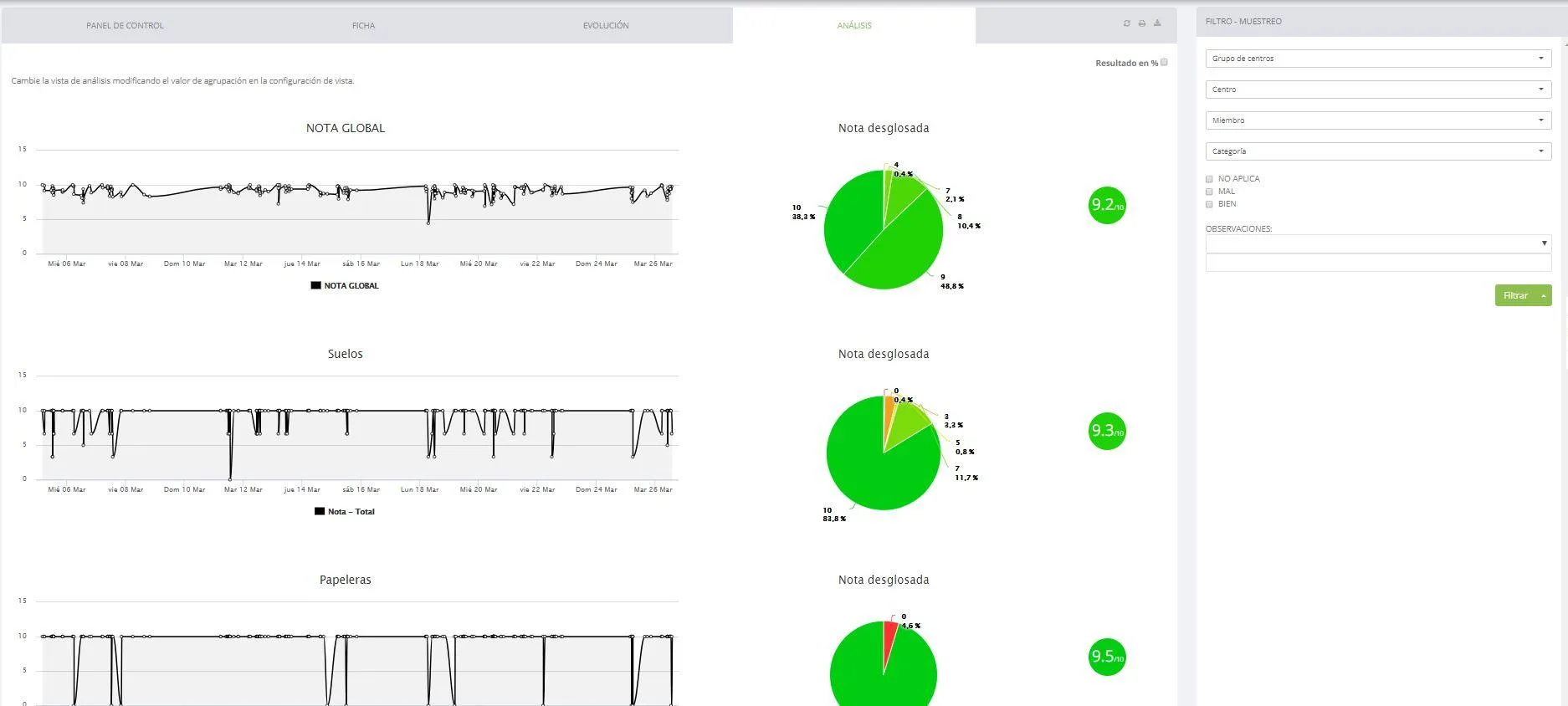This screenshot has height=706, width=1568.
Task: Open the Miembro dropdown
Action: pyautogui.click(x=1378, y=120)
